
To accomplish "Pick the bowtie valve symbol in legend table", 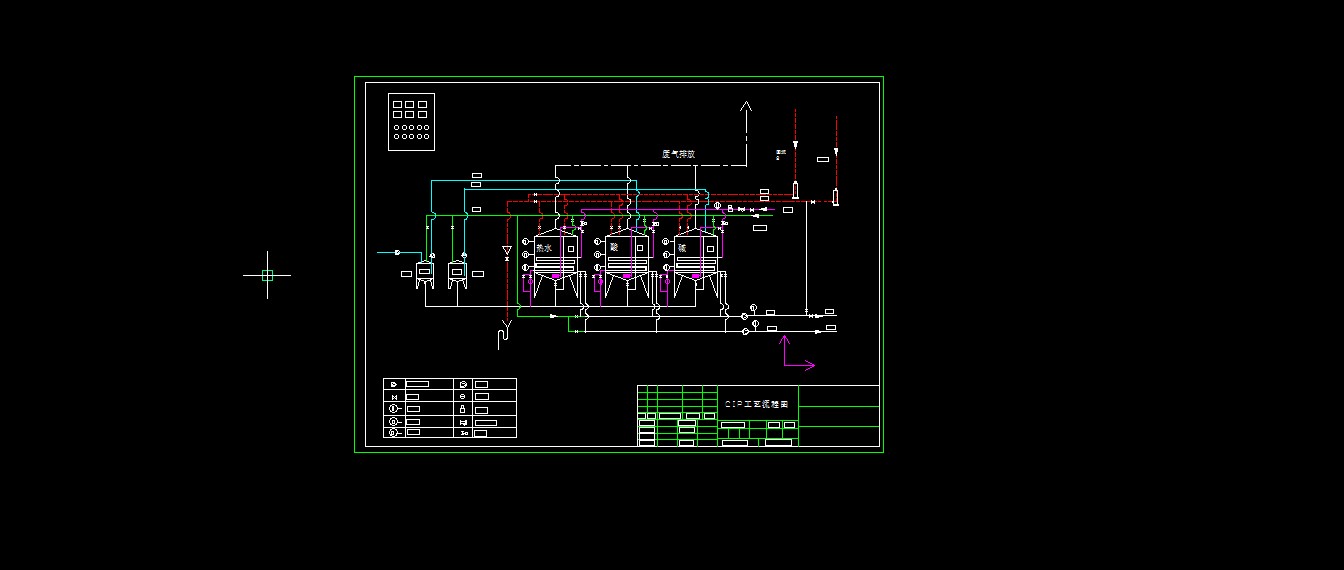I will (394, 396).
